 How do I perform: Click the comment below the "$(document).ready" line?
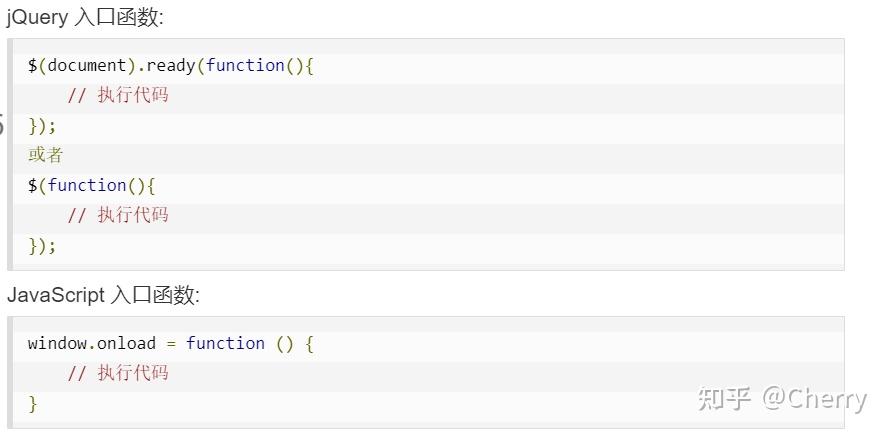tap(117, 95)
